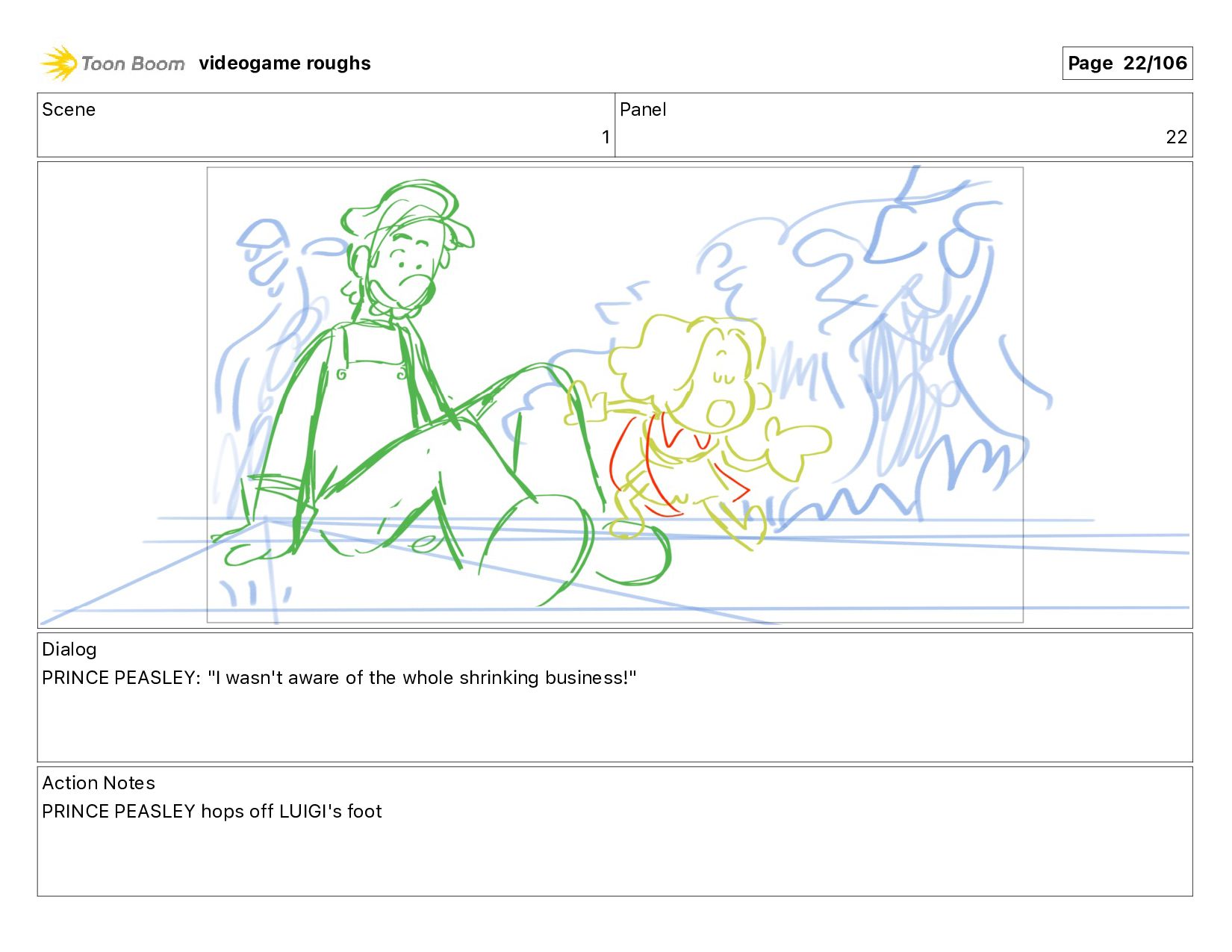The height and width of the screenshot is (952, 1232).
Task: Click the 'PRINCE PEASLEY hops off LUIGI's foot' note
Action: (x=212, y=812)
